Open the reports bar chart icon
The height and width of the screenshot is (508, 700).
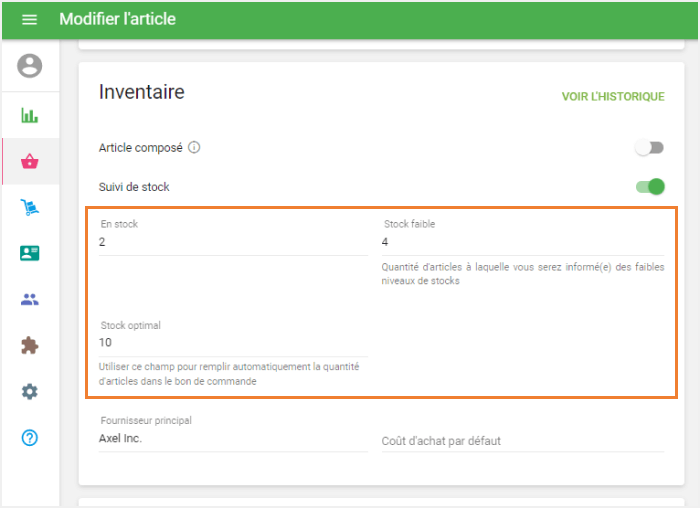click(30, 115)
